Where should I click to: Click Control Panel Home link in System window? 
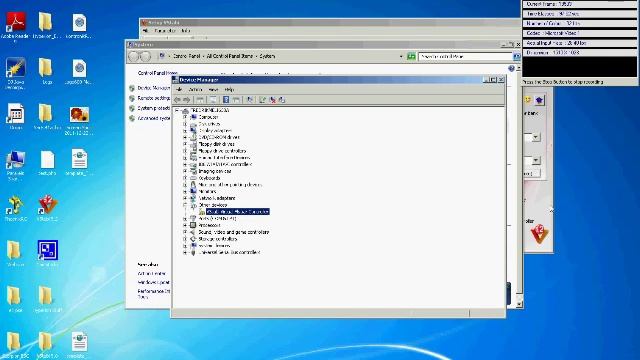coord(157,73)
